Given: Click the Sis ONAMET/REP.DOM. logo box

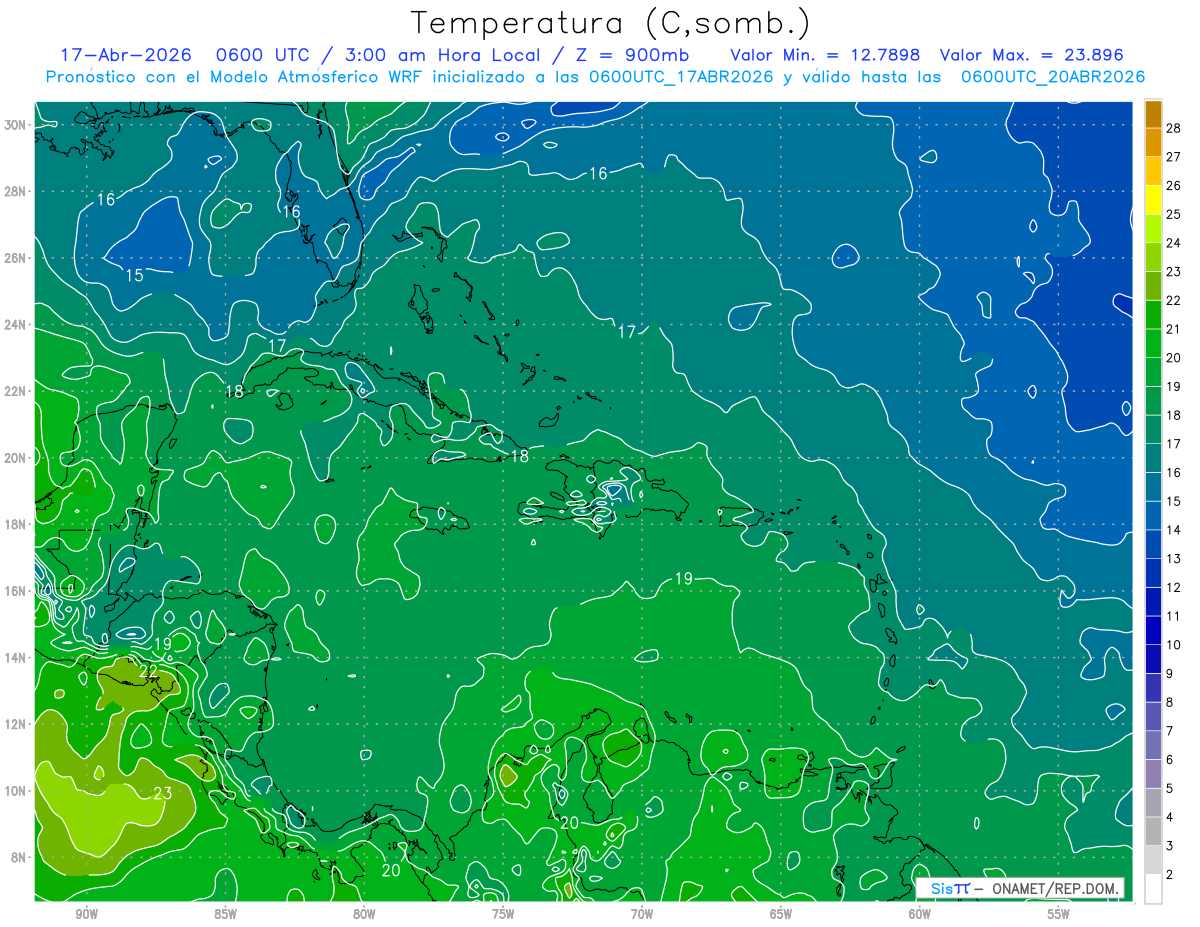Looking at the screenshot, I should click(x=1020, y=888).
